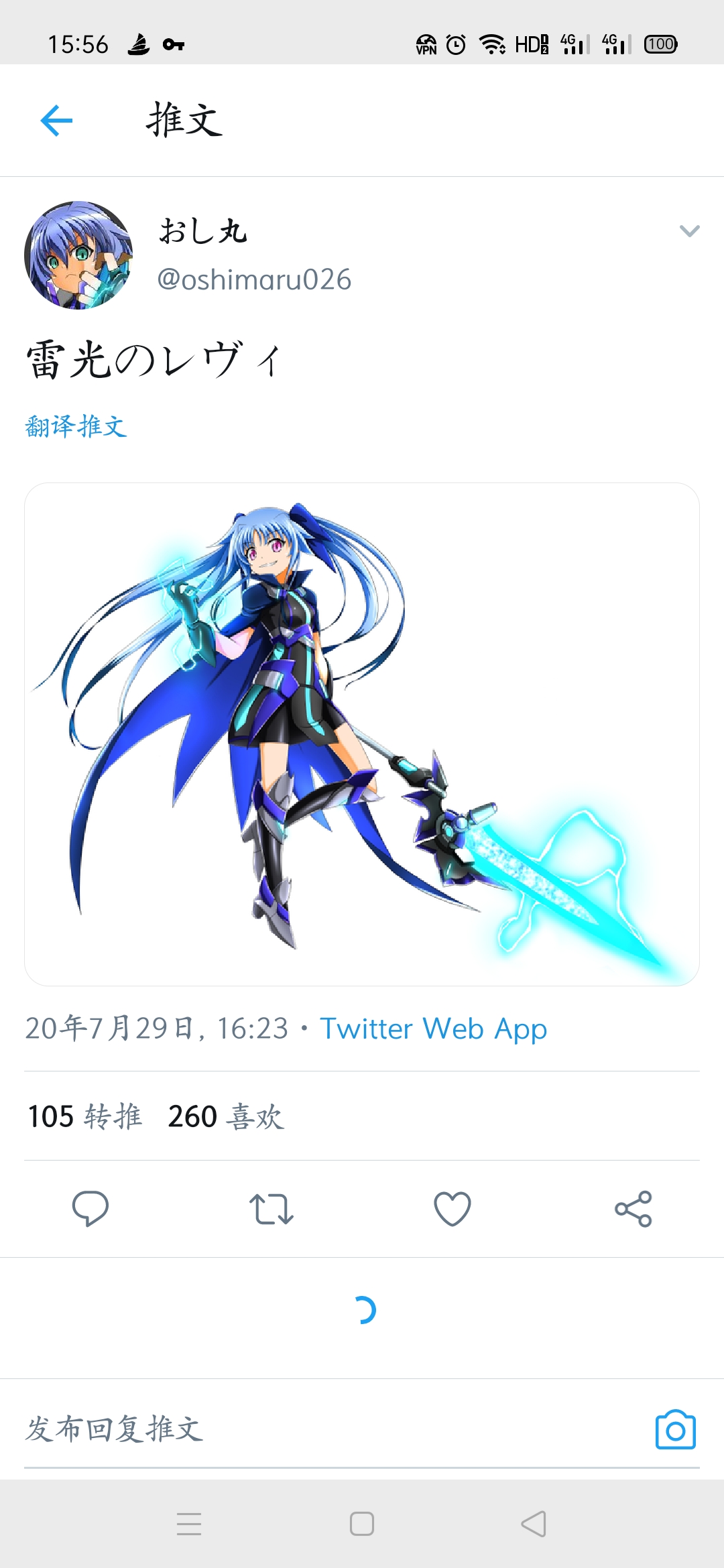724x1568 pixels.
Task: Open camera icon in reply bar
Action: [675, 1429]
